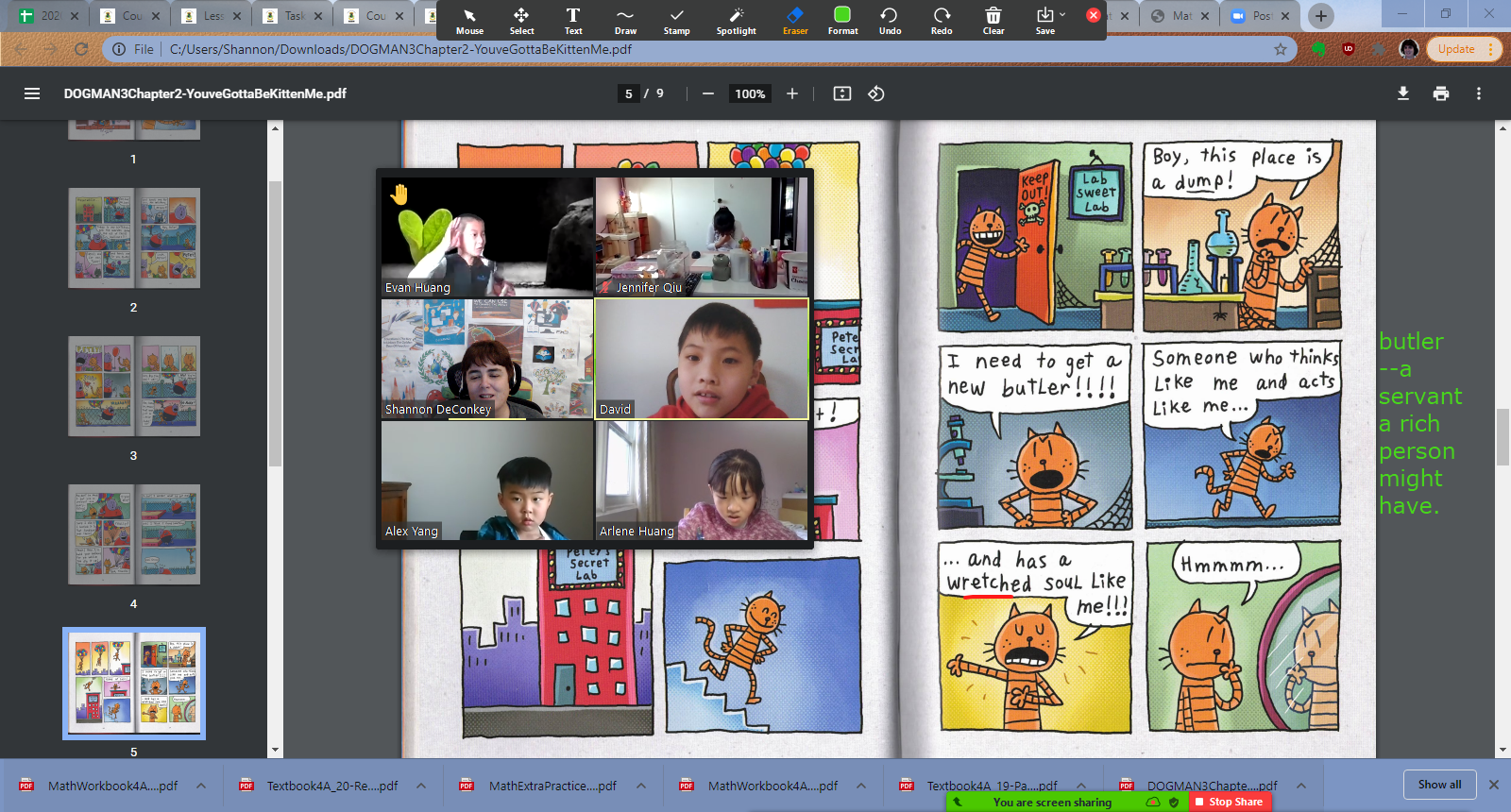1511x812 pixels.
Task: Switch to the 'Post' Zoom tab
Action: point(1260,15)
